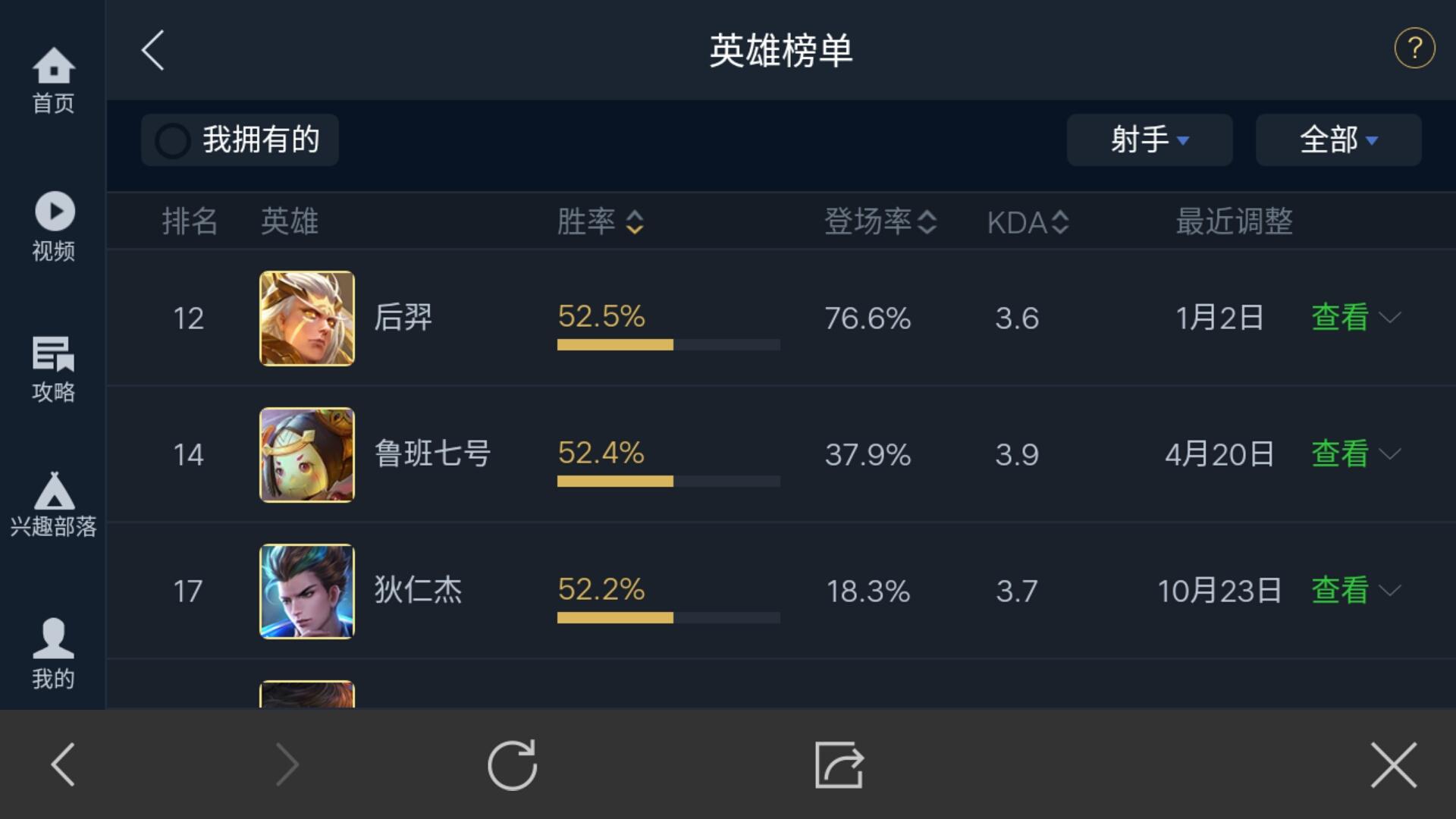
Task: Expand adjustment details chevron for 后羿
Action: [x=1390, y=317]
